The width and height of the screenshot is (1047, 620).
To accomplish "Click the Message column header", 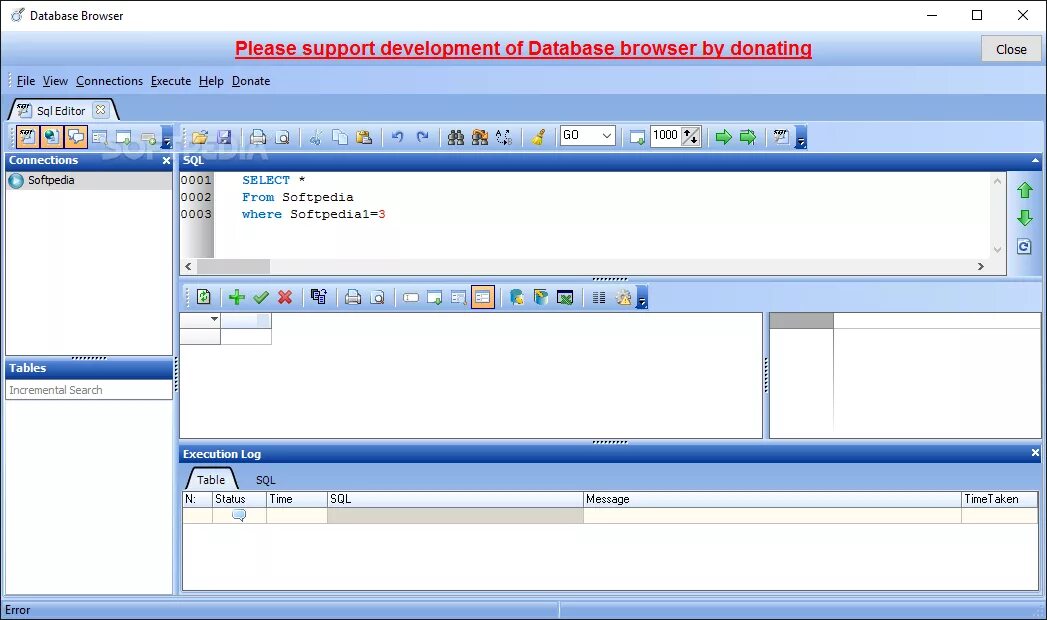I will click(x=772, y=499).
